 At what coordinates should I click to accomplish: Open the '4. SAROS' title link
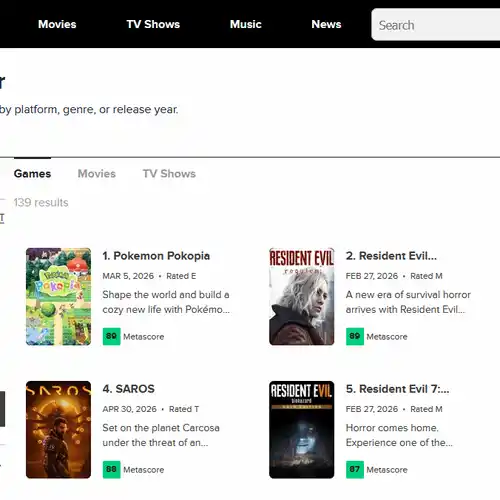[128, 389]
